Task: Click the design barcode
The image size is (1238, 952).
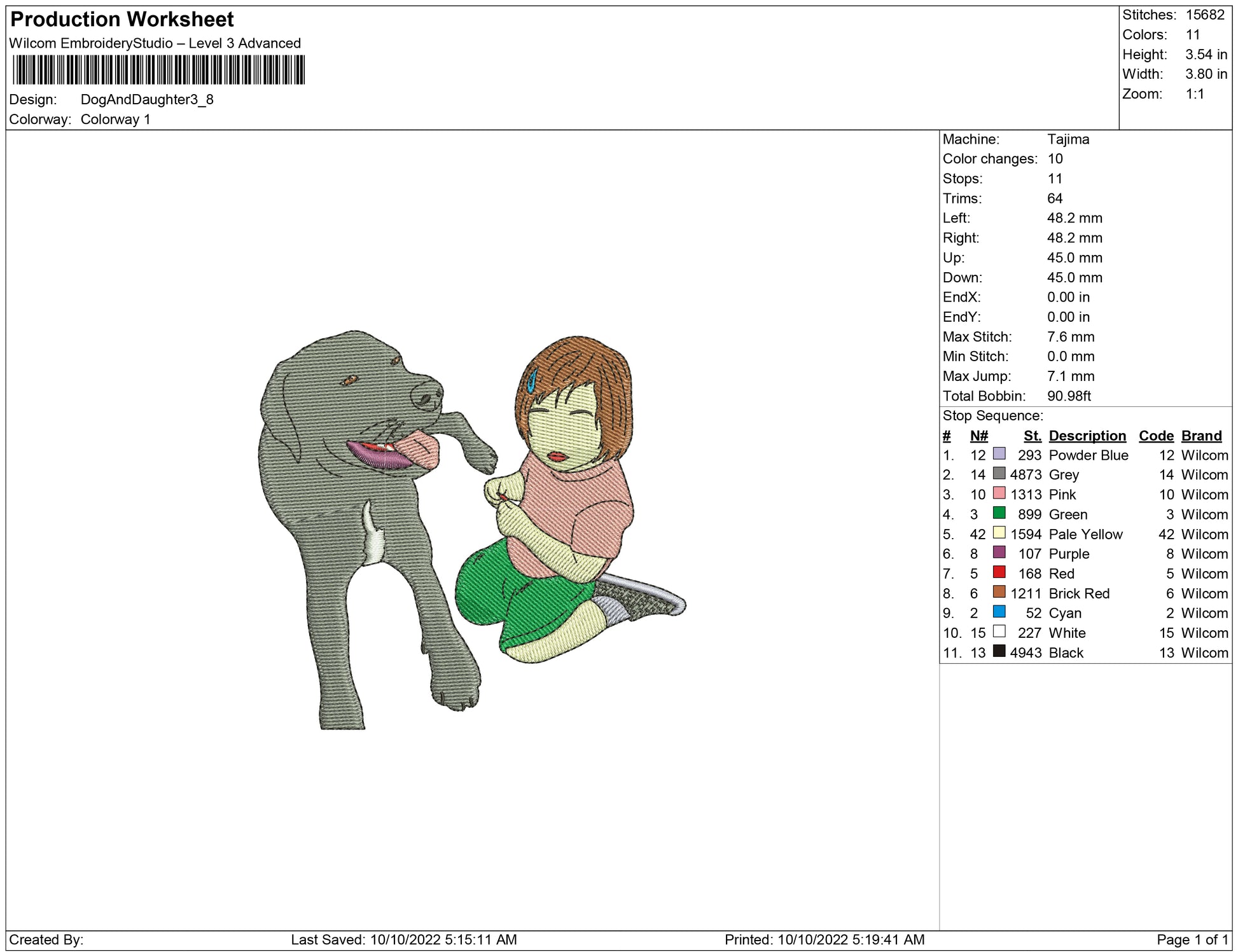Action: [158, 70]
